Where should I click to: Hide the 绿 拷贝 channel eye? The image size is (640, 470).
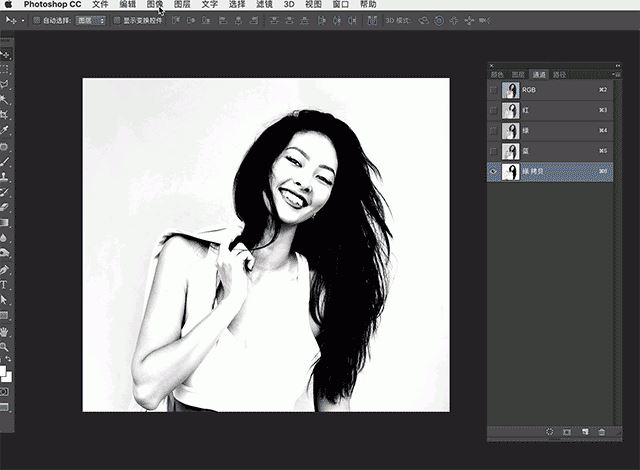click(493, 172)
